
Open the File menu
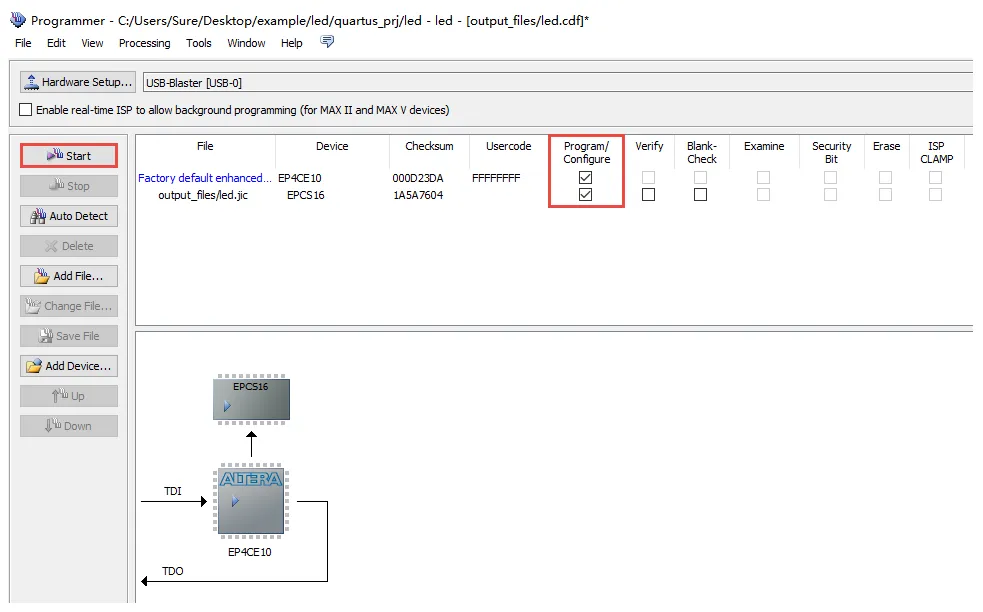point(23,43)
